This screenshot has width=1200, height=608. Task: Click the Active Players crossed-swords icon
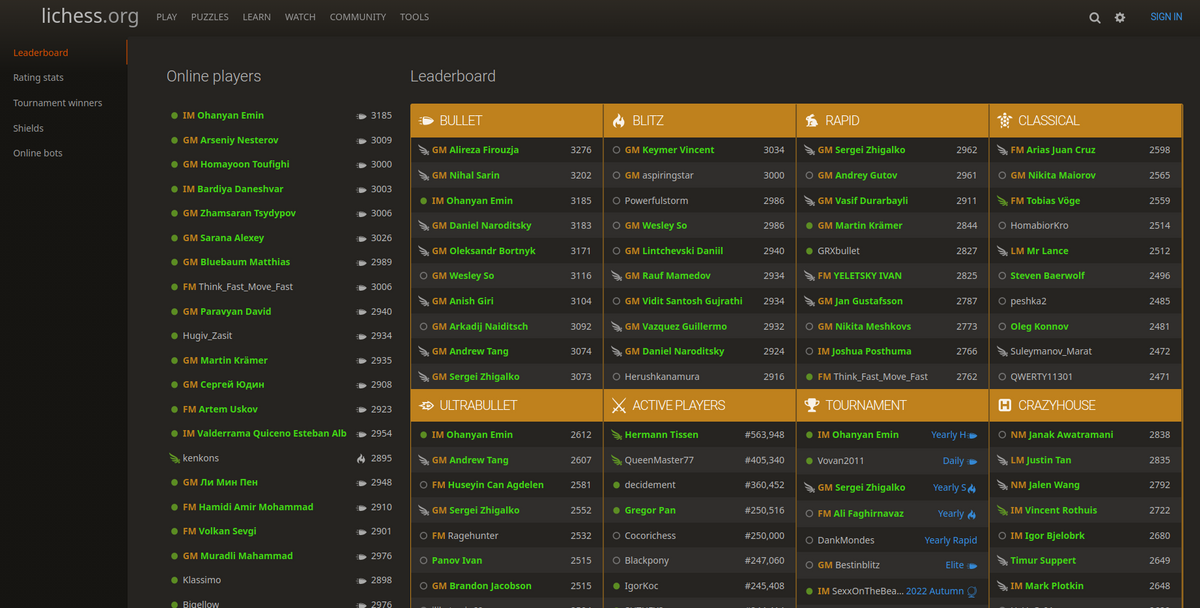click(619, 406)
